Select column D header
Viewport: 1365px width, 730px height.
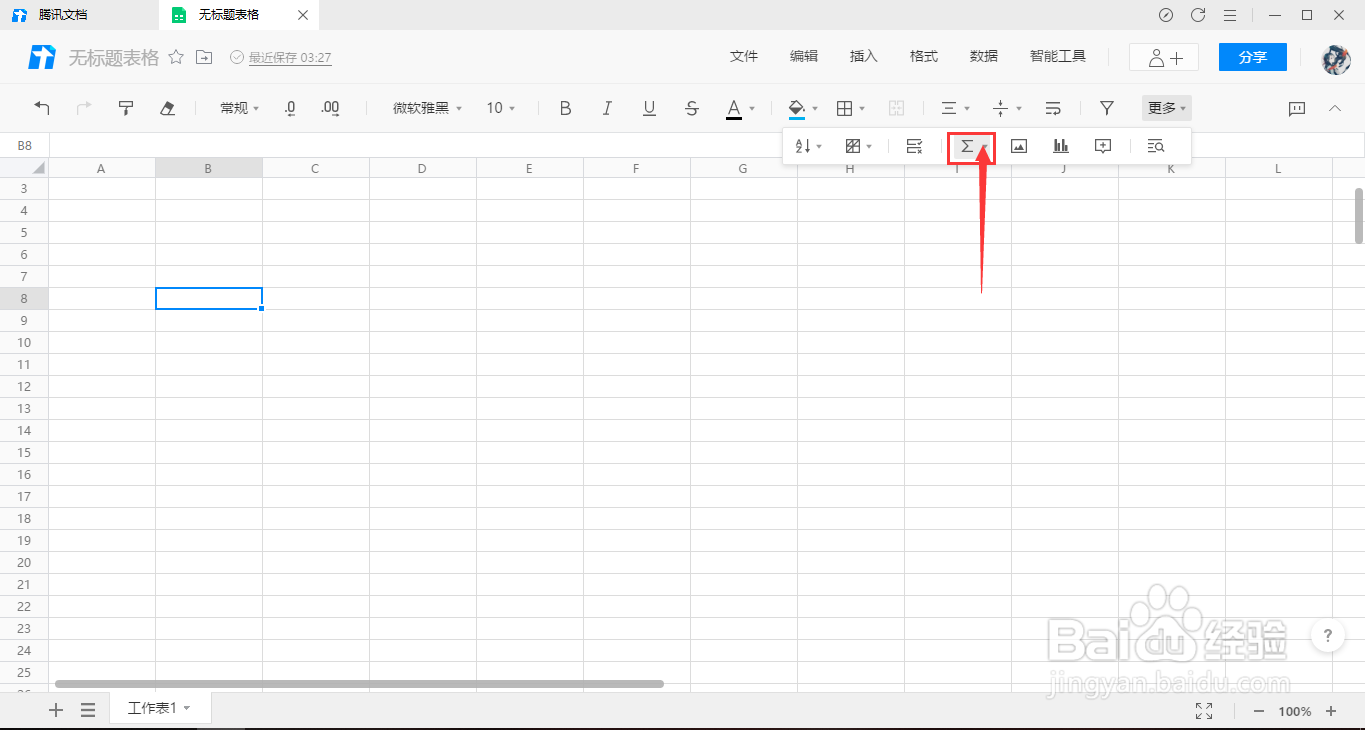422,168
